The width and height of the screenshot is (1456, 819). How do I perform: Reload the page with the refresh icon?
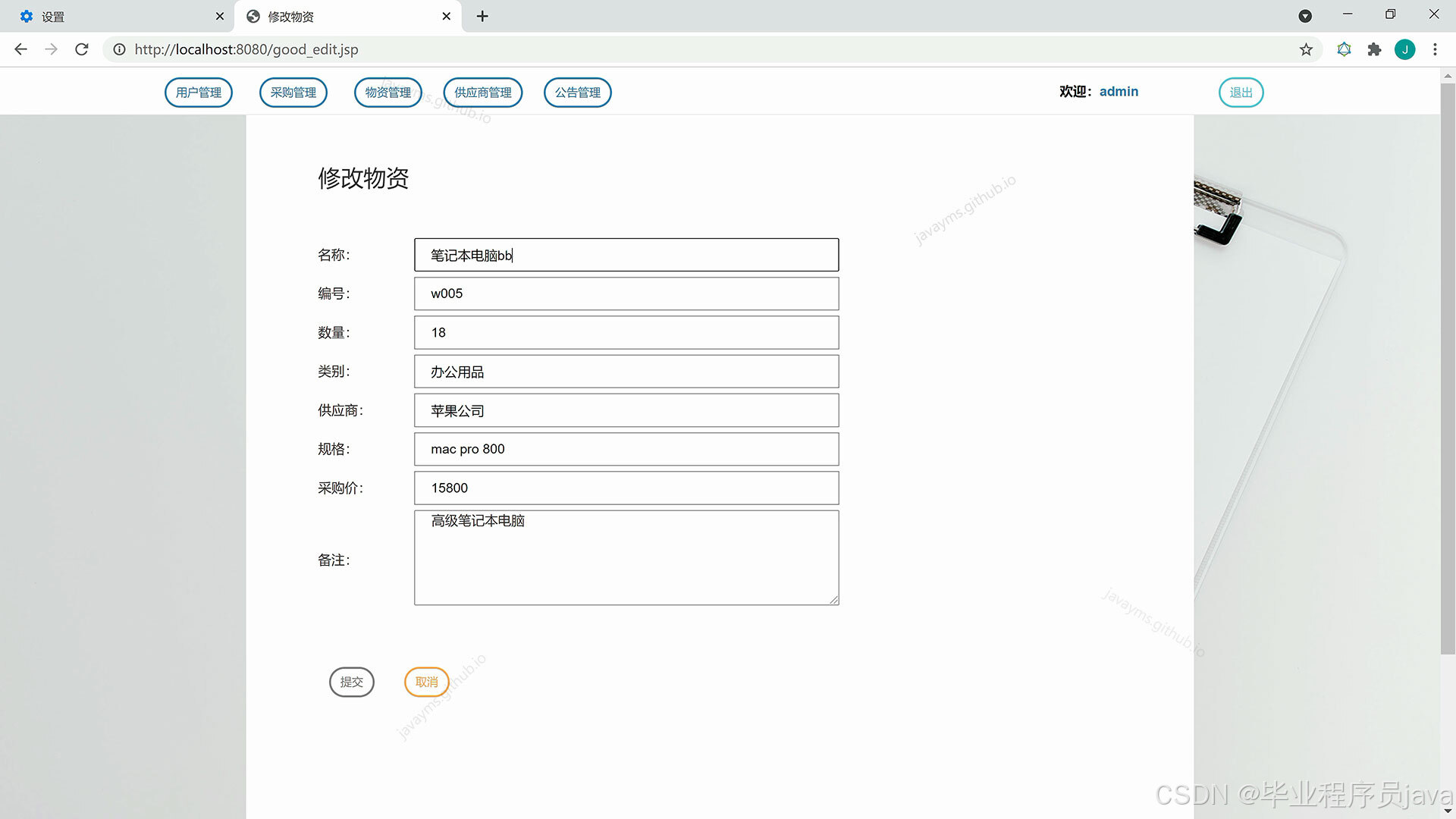(82, 49)
